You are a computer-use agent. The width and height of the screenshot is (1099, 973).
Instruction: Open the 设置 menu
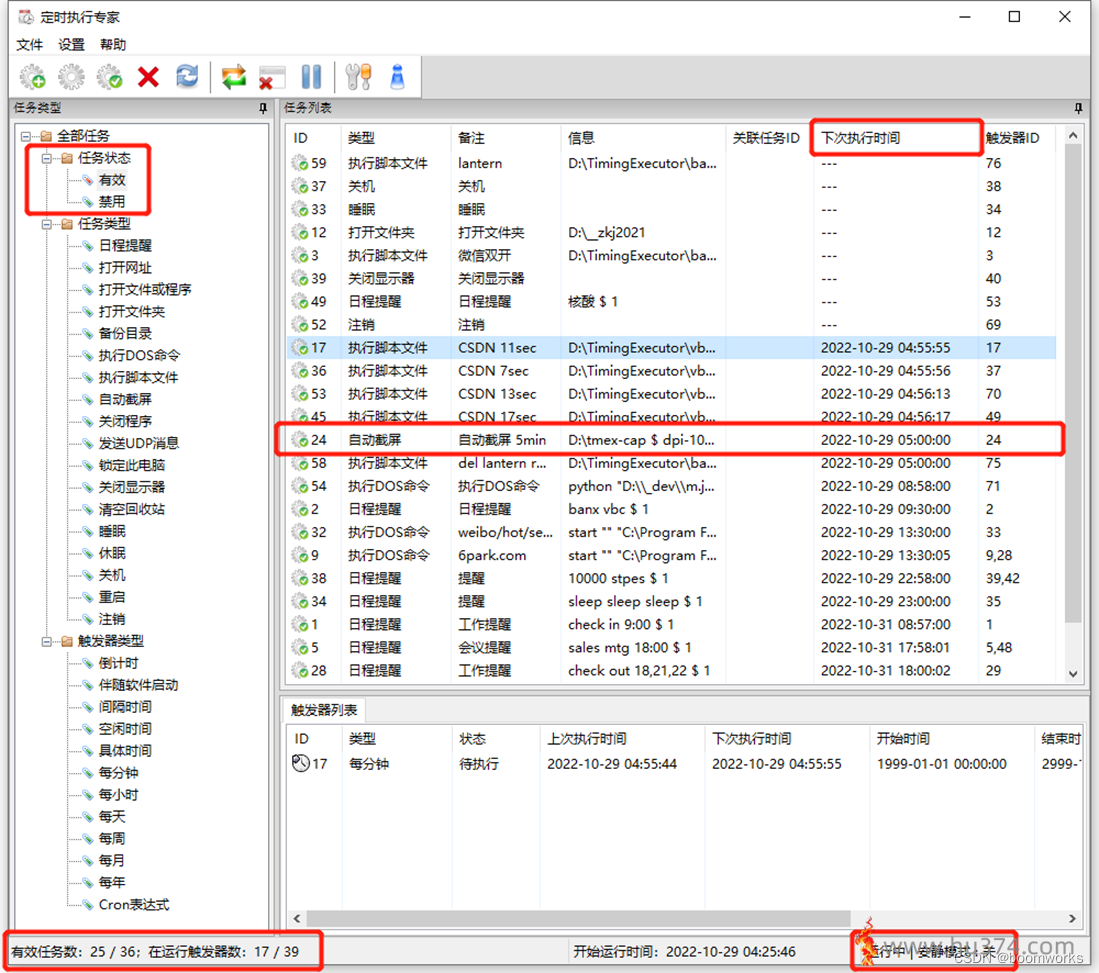point(71,45)
